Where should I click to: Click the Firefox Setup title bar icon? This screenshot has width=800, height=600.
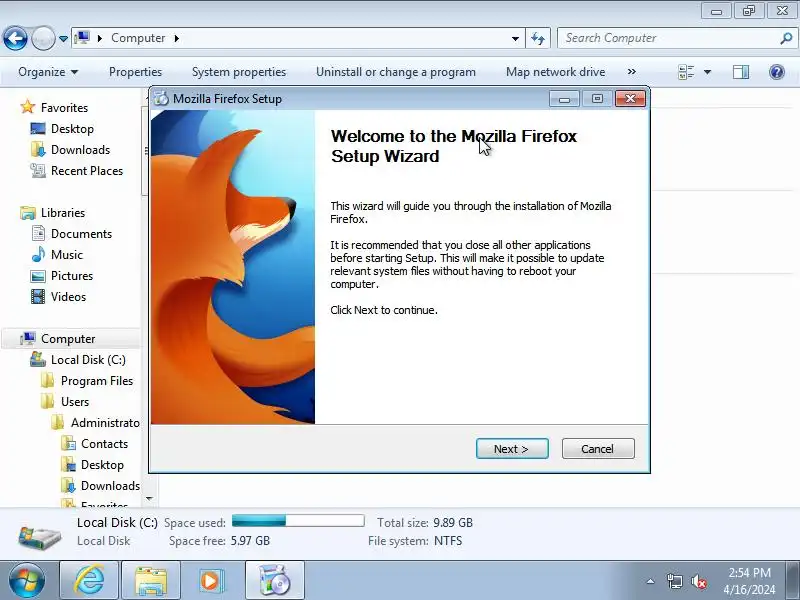pyautogui.click(x=161, y=98)
